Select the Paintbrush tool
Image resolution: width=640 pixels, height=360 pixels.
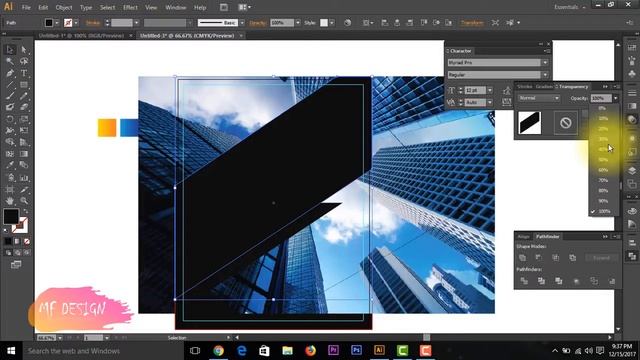pyautogui.click(x=10, y=96)
